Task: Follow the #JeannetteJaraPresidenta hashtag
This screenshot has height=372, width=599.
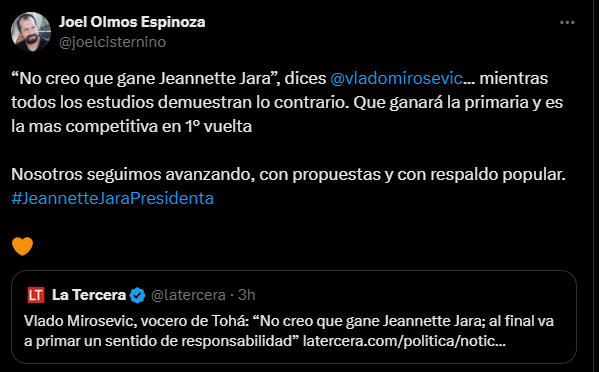Action: click(112, 198)
